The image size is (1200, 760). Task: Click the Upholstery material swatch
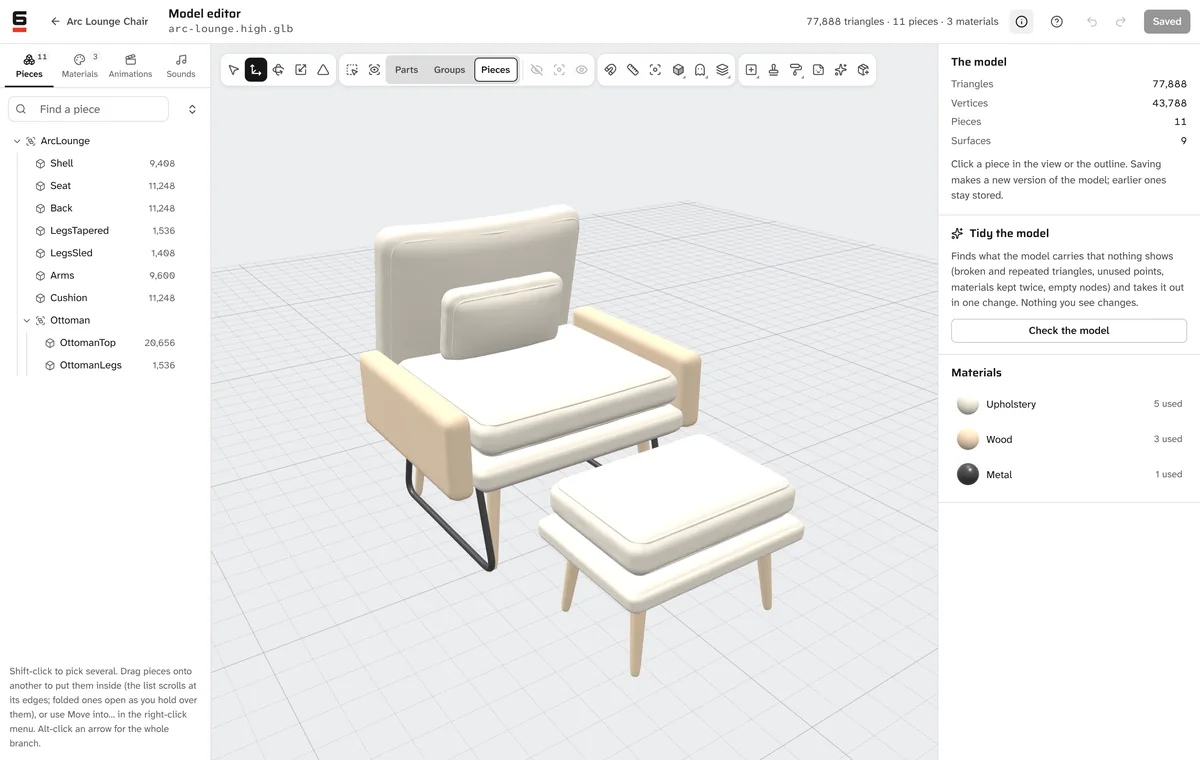point(968,404)
